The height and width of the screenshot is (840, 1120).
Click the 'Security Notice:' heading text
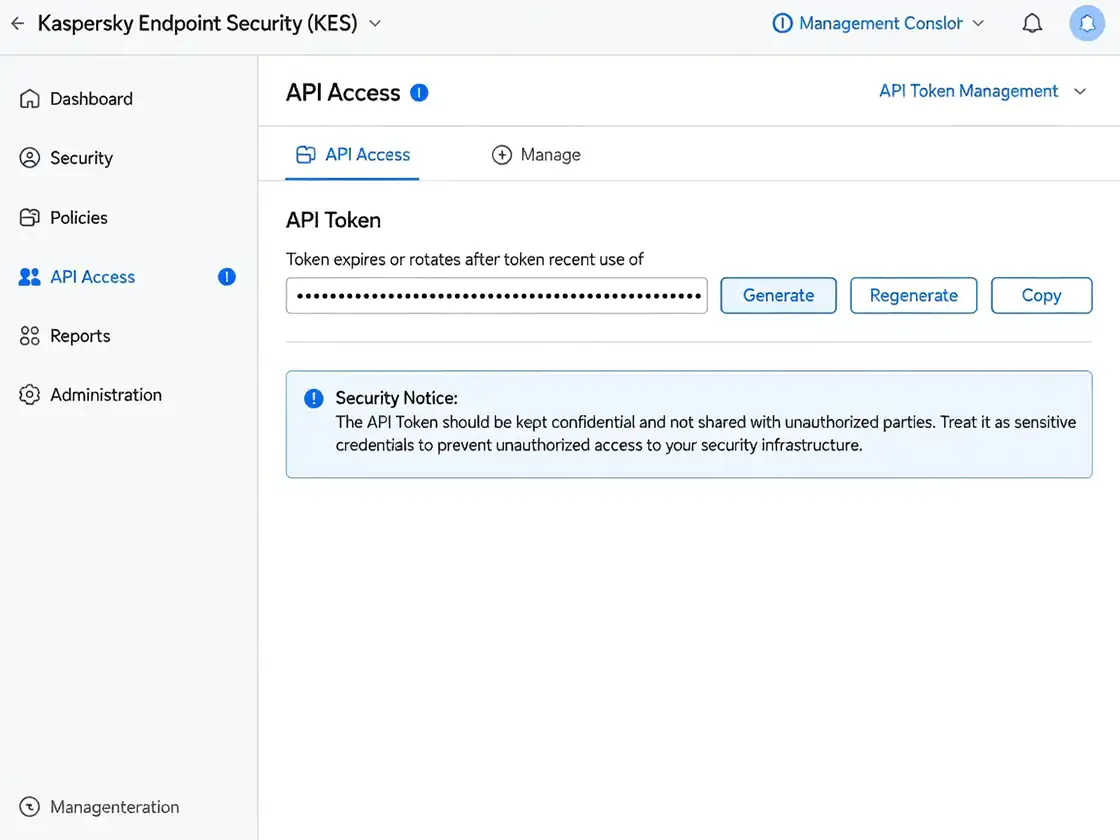[x=396, y=398]
